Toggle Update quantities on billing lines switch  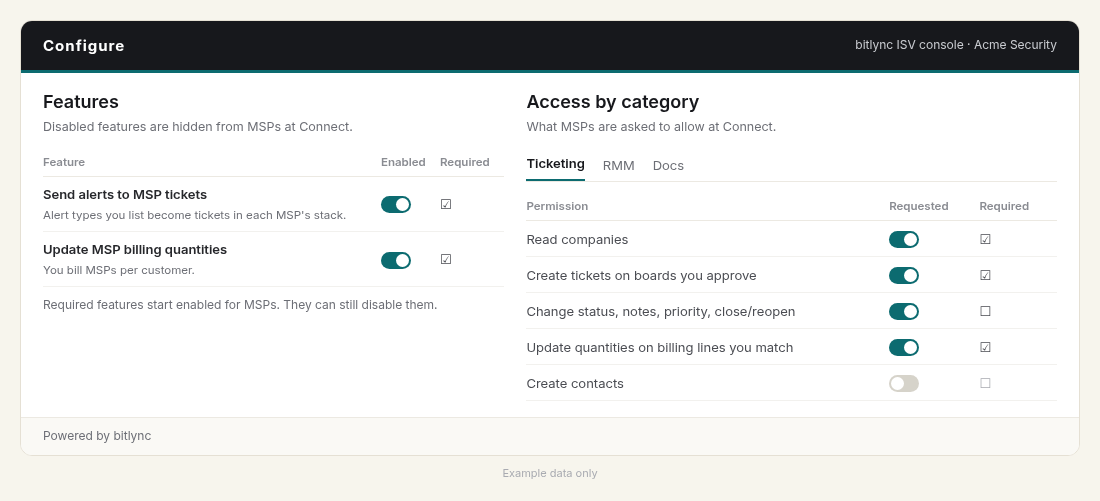[x=904, y=347]
